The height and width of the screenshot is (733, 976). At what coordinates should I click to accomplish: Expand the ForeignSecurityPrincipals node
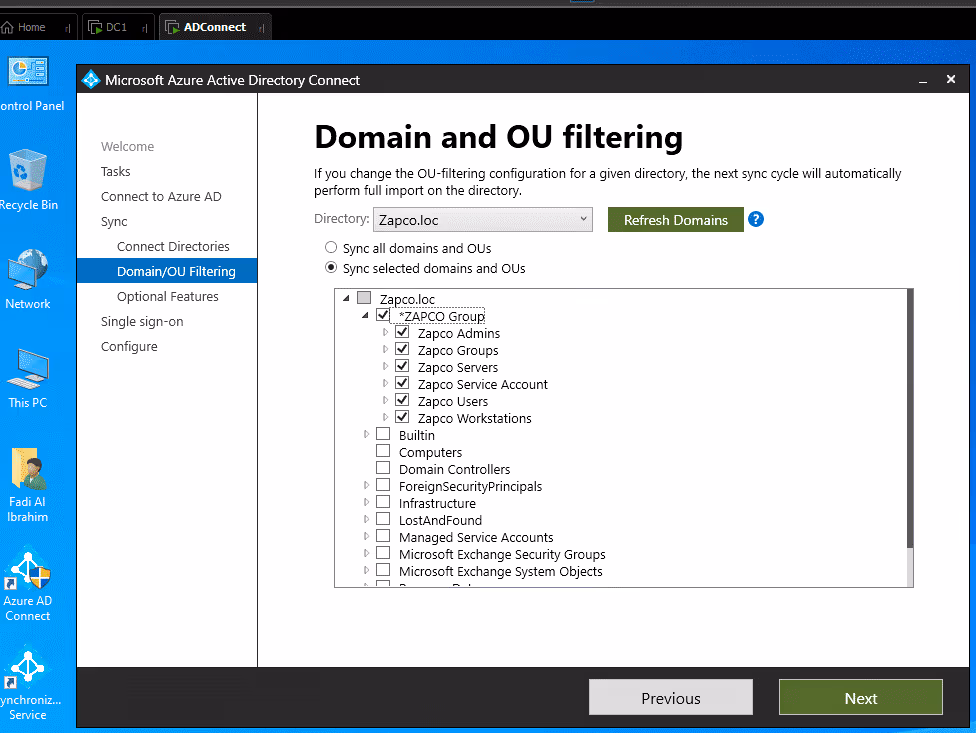pyautogui.click(x=366, y=485)
